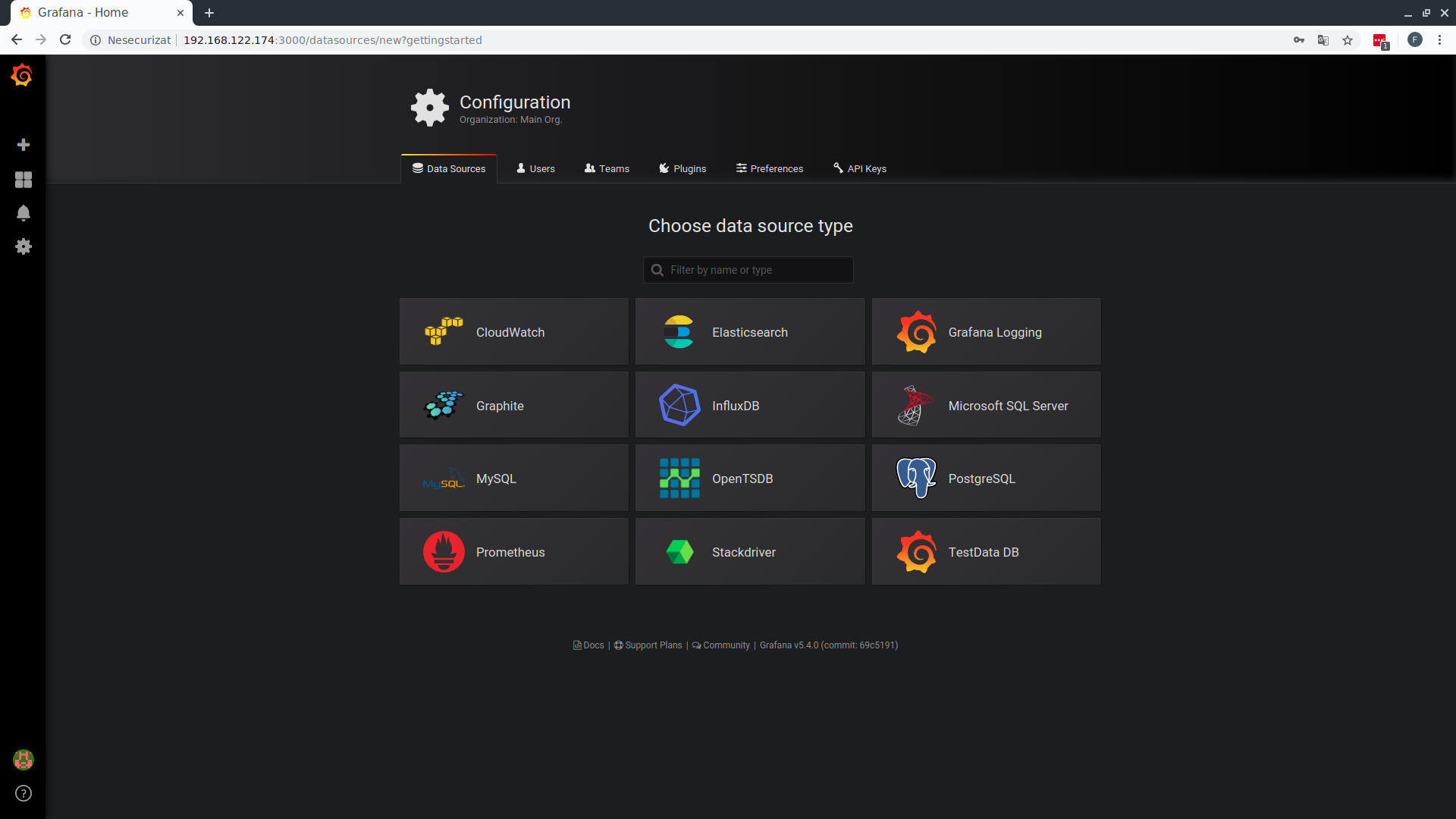Click the Microsoft SQL Server logo icon
This screenshot has width=1456, height=819.
point(915,405)
